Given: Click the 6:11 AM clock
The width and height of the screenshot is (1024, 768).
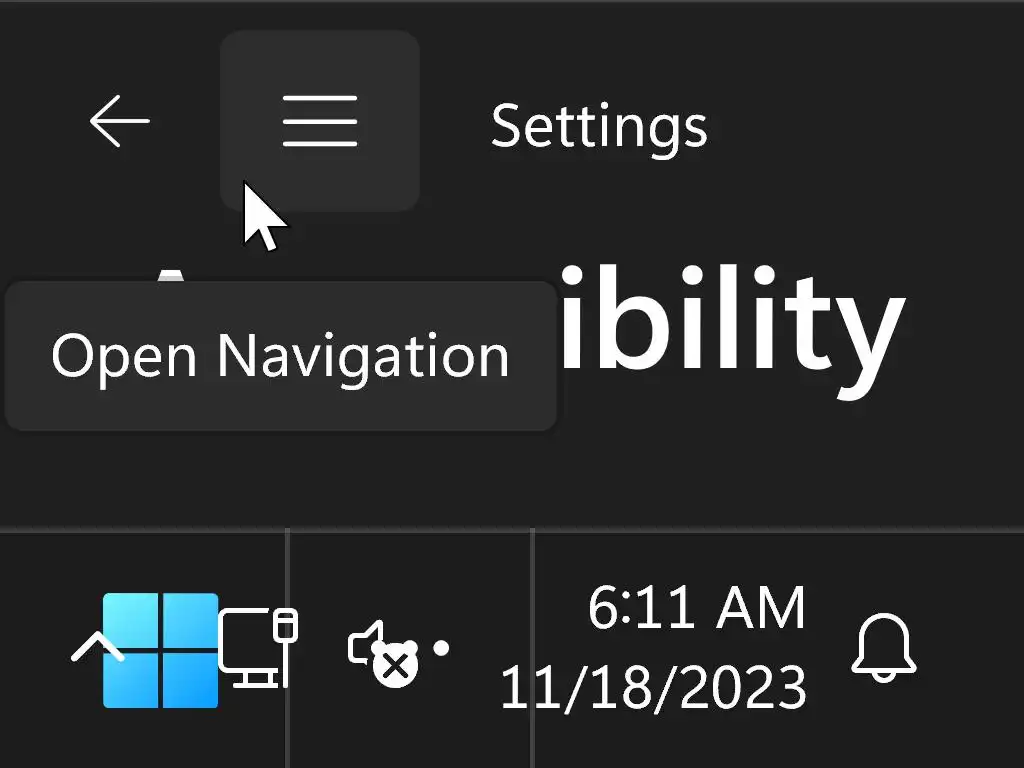Looking at the screenshot, I should click(x=696, y=608).
